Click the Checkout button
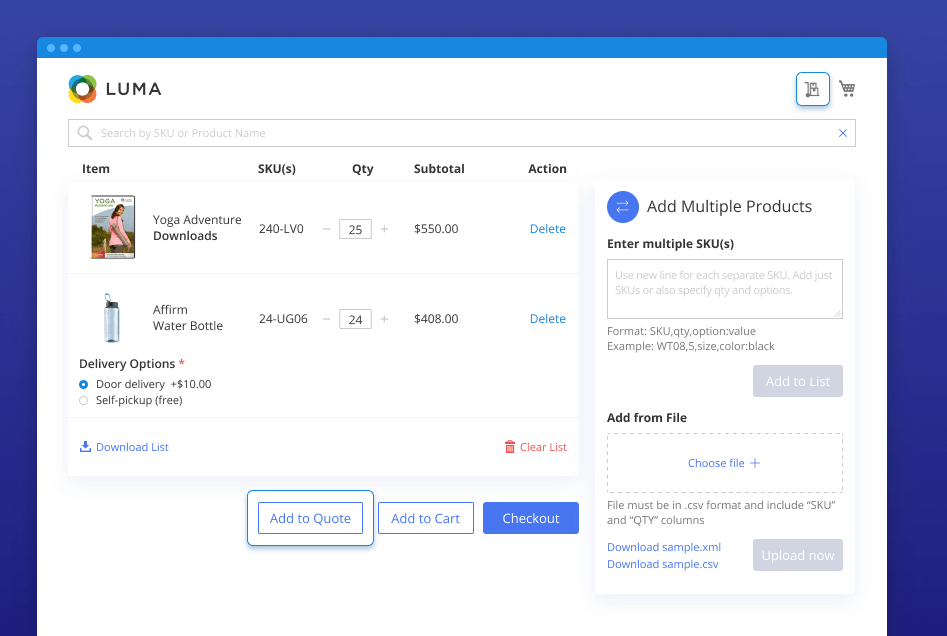 (530, 518)
